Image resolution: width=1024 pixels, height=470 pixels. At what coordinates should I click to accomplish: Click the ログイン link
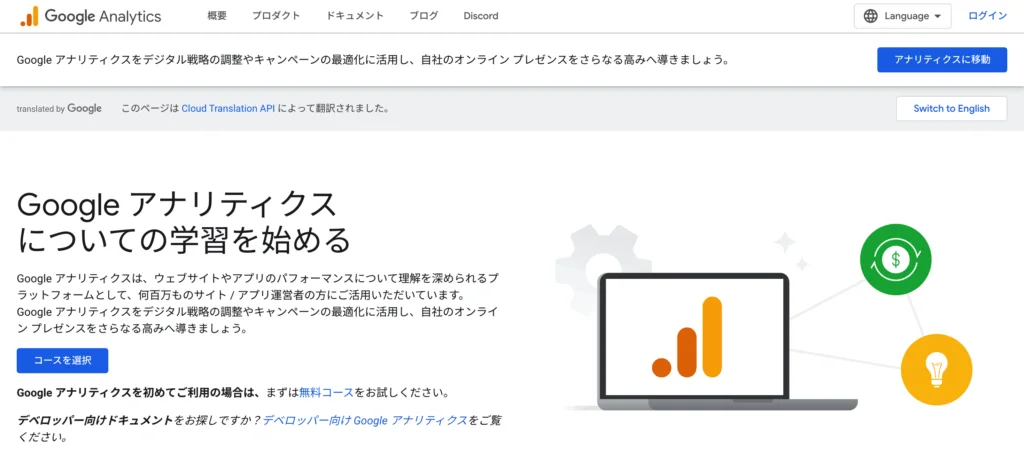(x=987, y=16)
